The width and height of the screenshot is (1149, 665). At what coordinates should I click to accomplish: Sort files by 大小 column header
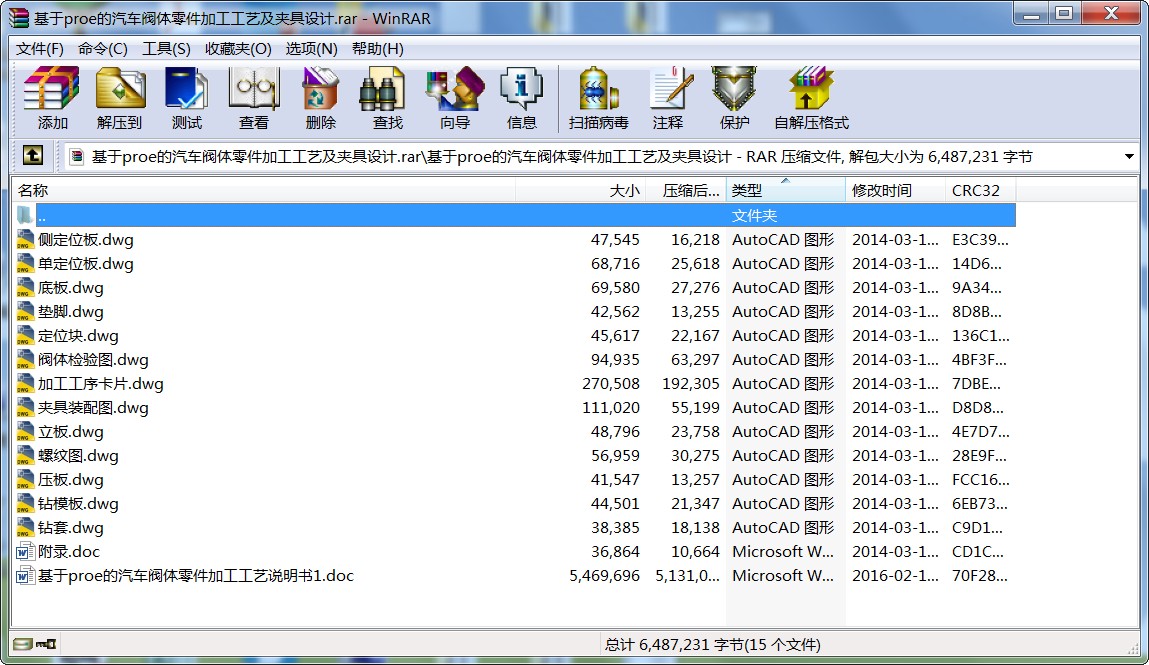[x=581, y=190]
